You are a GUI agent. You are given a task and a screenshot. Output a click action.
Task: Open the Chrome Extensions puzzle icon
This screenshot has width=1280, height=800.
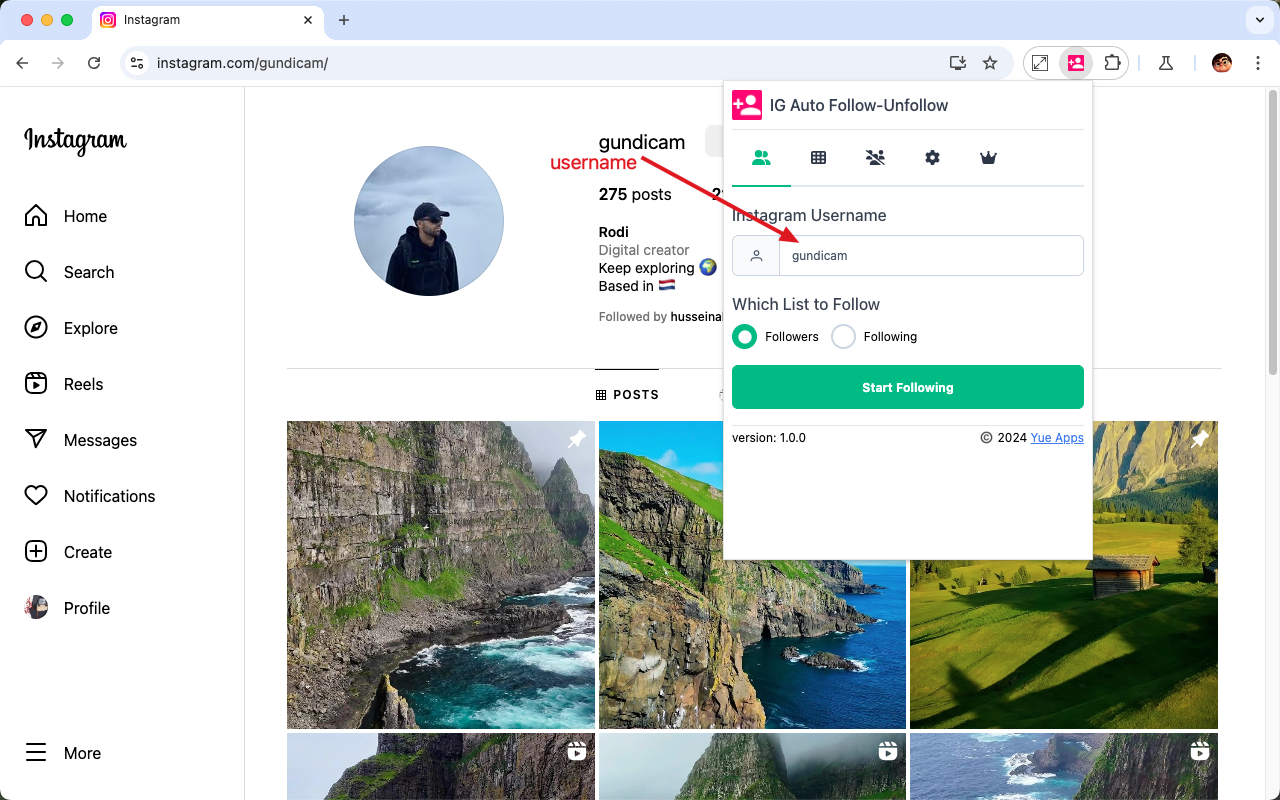coord(1112,62)
